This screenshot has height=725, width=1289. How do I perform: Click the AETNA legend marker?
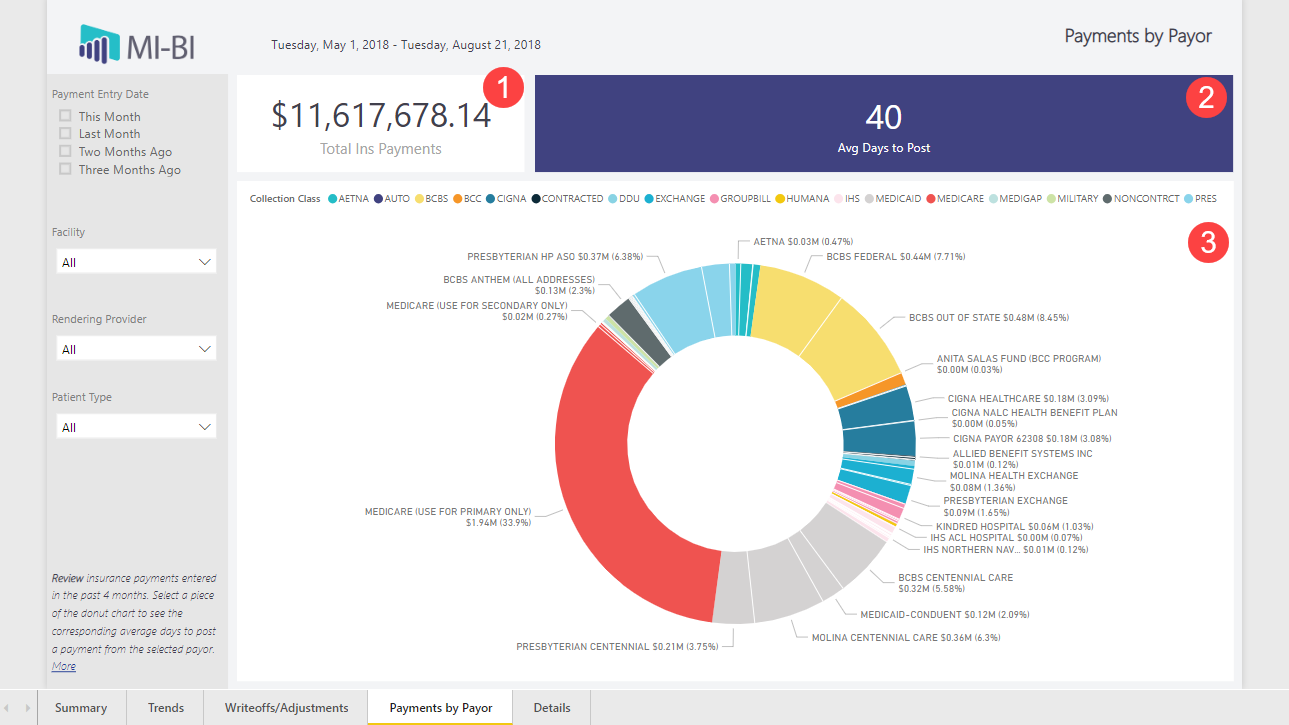(x=332, y=199)
